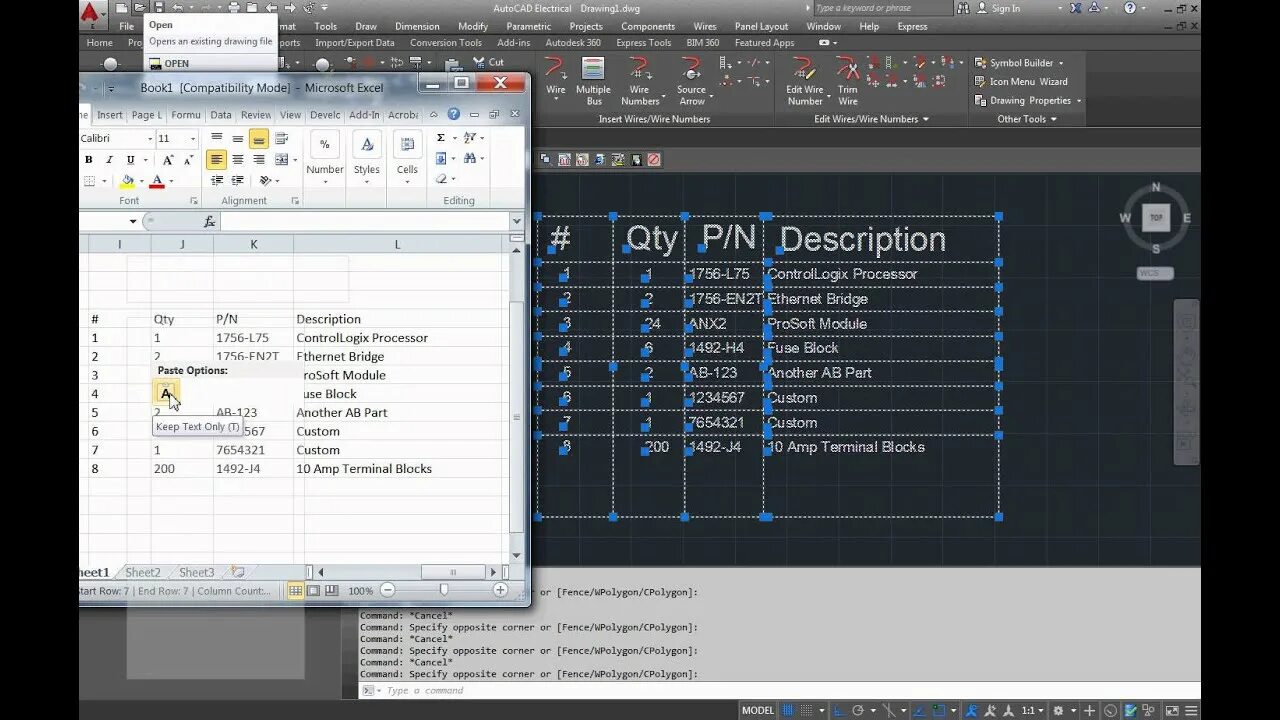Select the Wire tool in AutoCAD ribbon

coord(555,77)
